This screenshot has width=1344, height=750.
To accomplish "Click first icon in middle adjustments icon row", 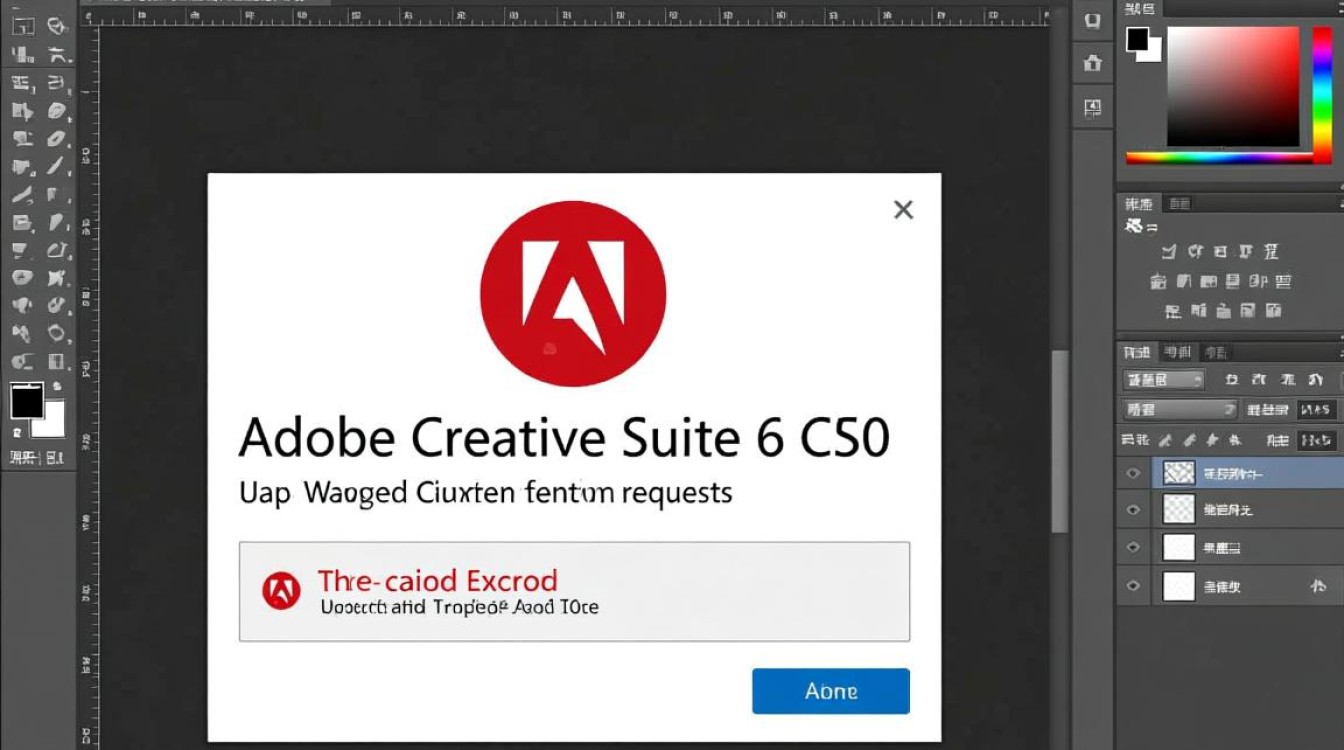I will [1158, 281].
